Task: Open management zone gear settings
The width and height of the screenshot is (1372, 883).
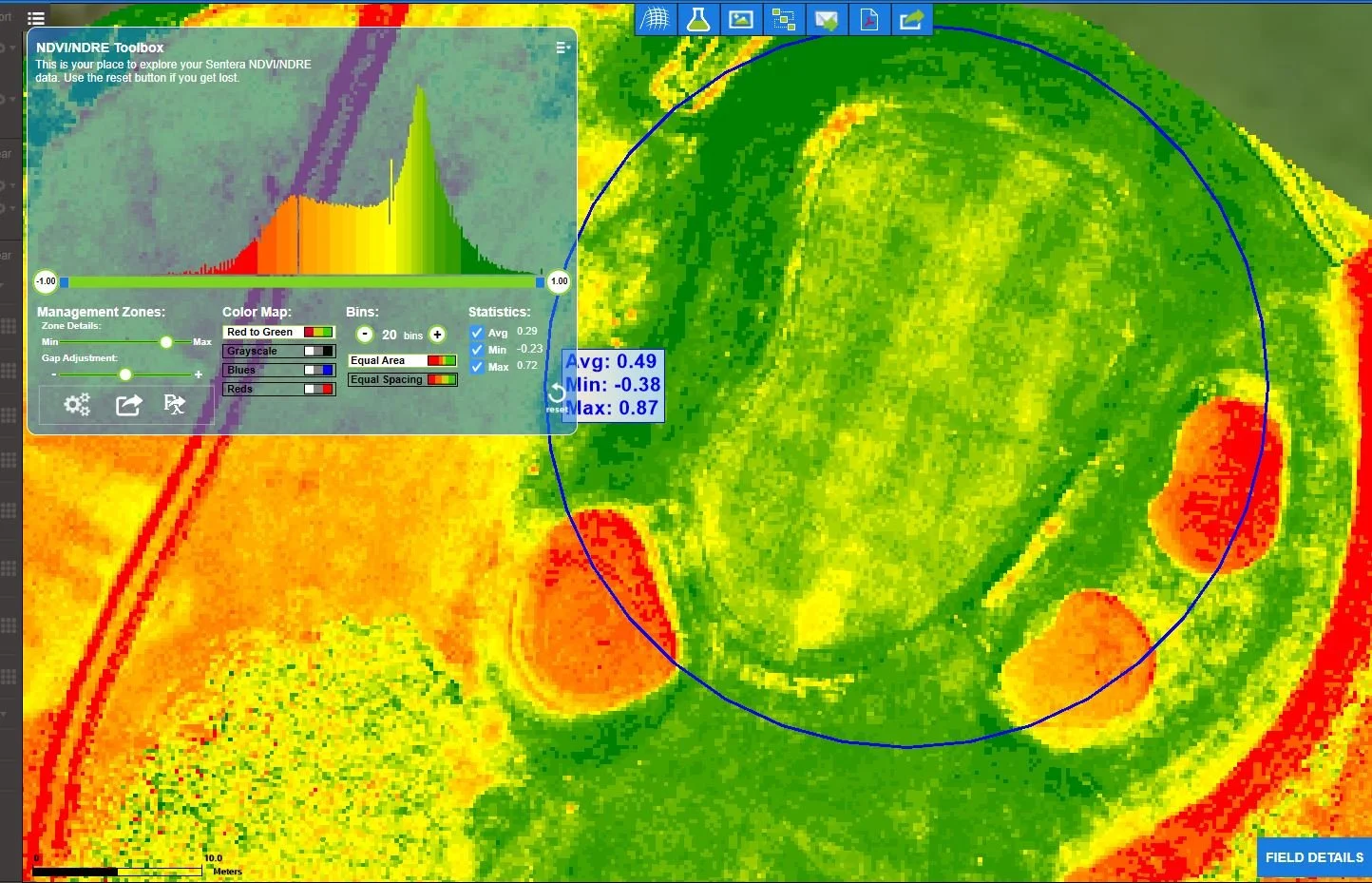Action: pyautogui.click(x=77, y=405)
